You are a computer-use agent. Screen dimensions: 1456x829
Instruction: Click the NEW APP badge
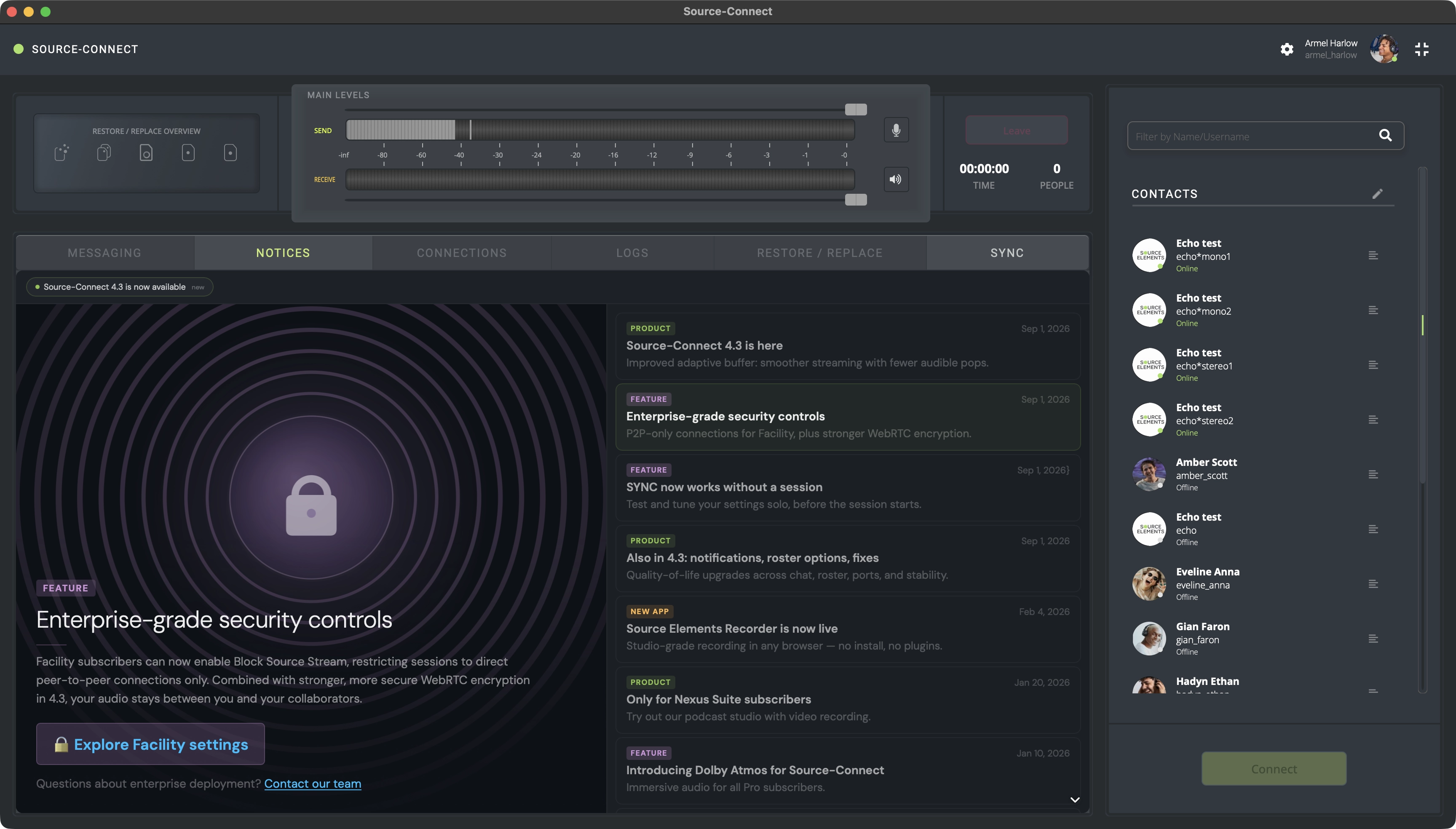point(649,612)
